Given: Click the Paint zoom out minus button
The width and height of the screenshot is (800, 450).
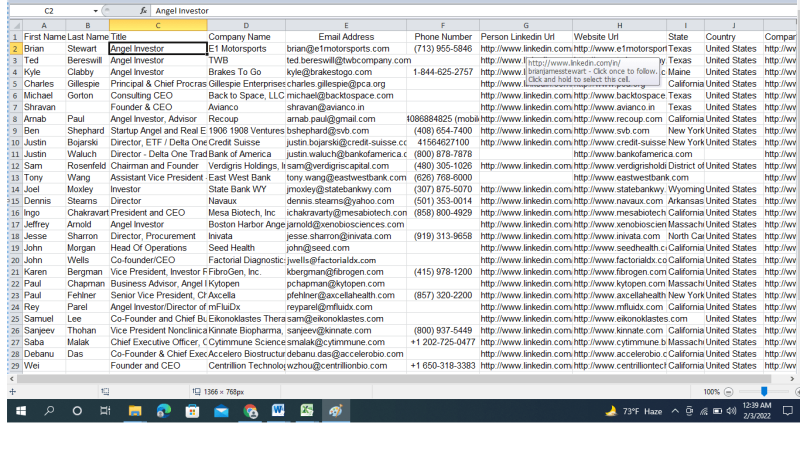Looking at the screenshot, I should 729,392.
